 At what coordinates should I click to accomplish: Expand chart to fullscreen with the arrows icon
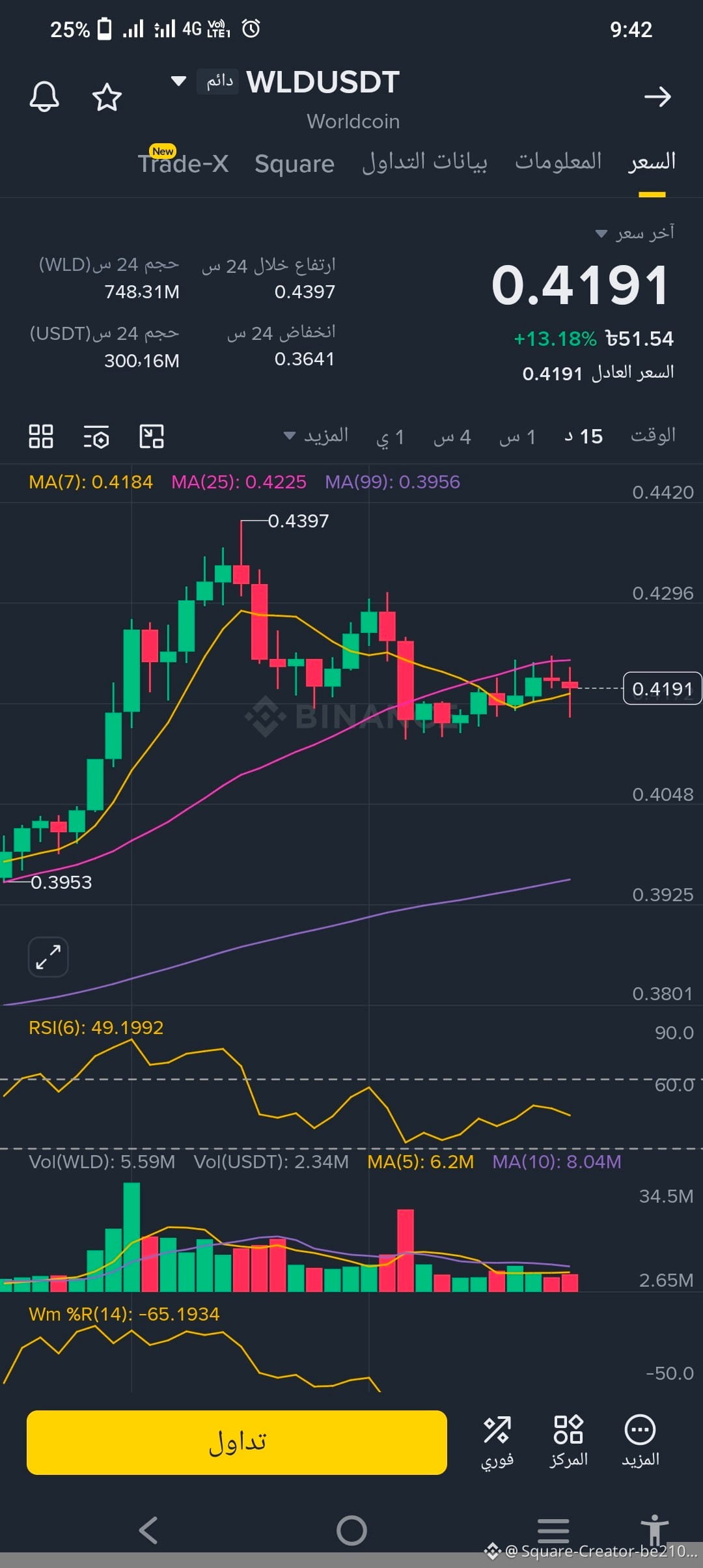pyautogui.click(x=48, y=957)
